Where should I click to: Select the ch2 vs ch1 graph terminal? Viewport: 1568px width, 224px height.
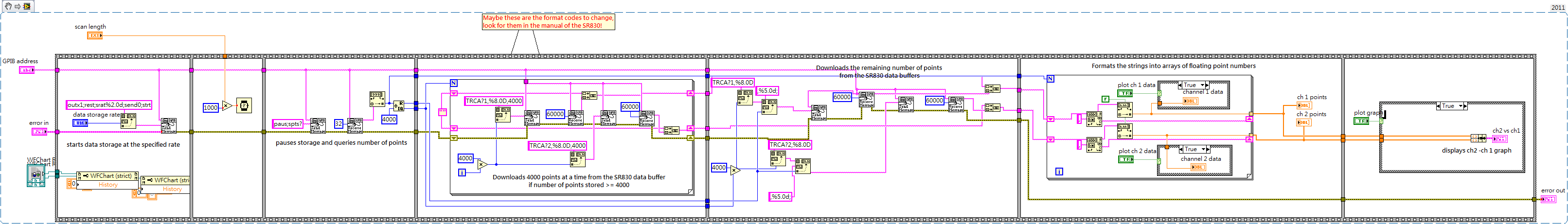point(1500,139)
